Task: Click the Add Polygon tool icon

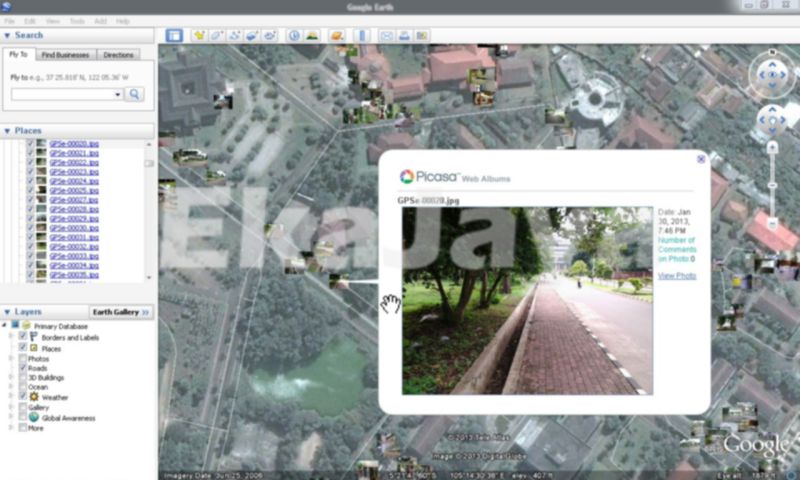Action: (217, 35)
